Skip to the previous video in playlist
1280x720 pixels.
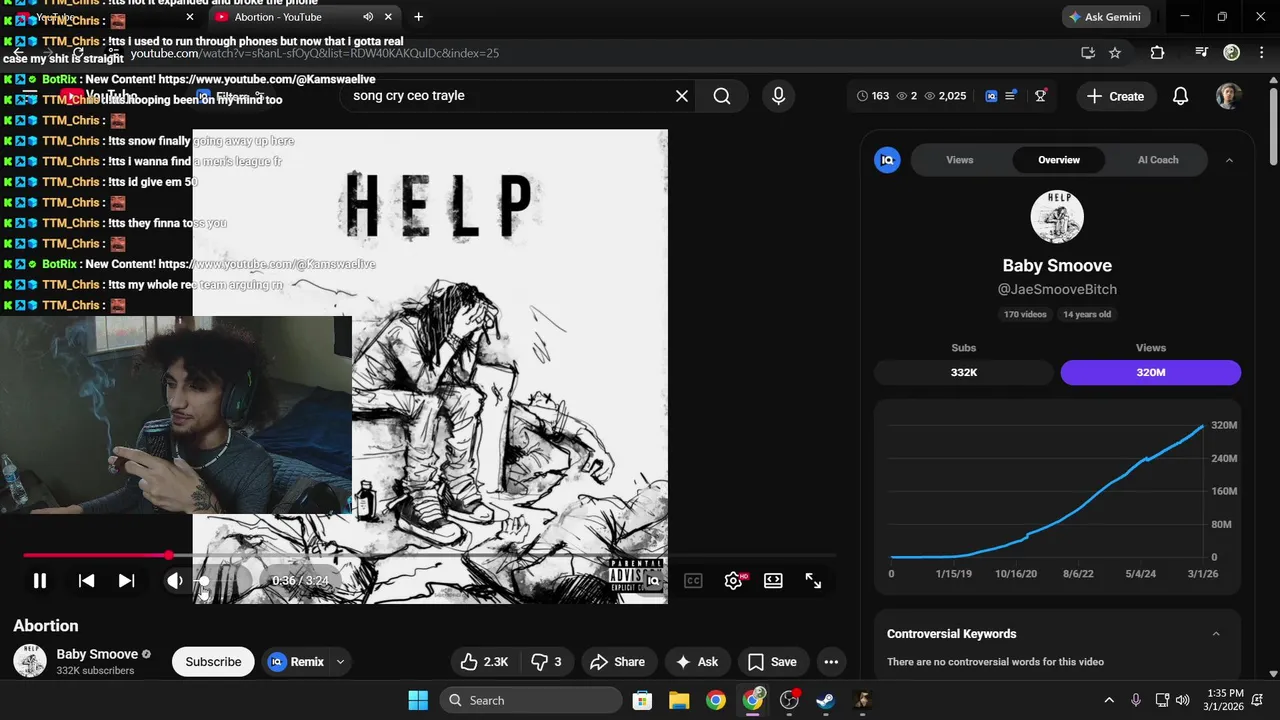(x=87, y=581)
